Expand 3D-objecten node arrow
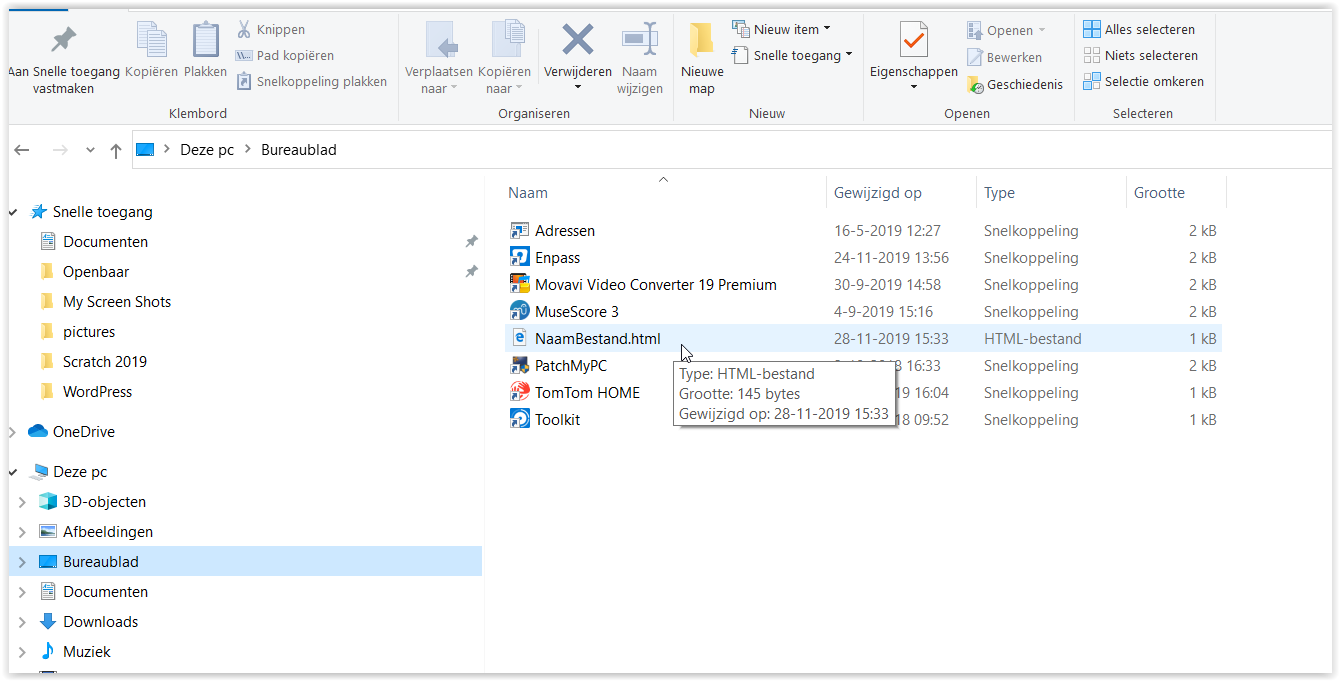The width and height of the screenshot is (1340, 681). point(23,502)
